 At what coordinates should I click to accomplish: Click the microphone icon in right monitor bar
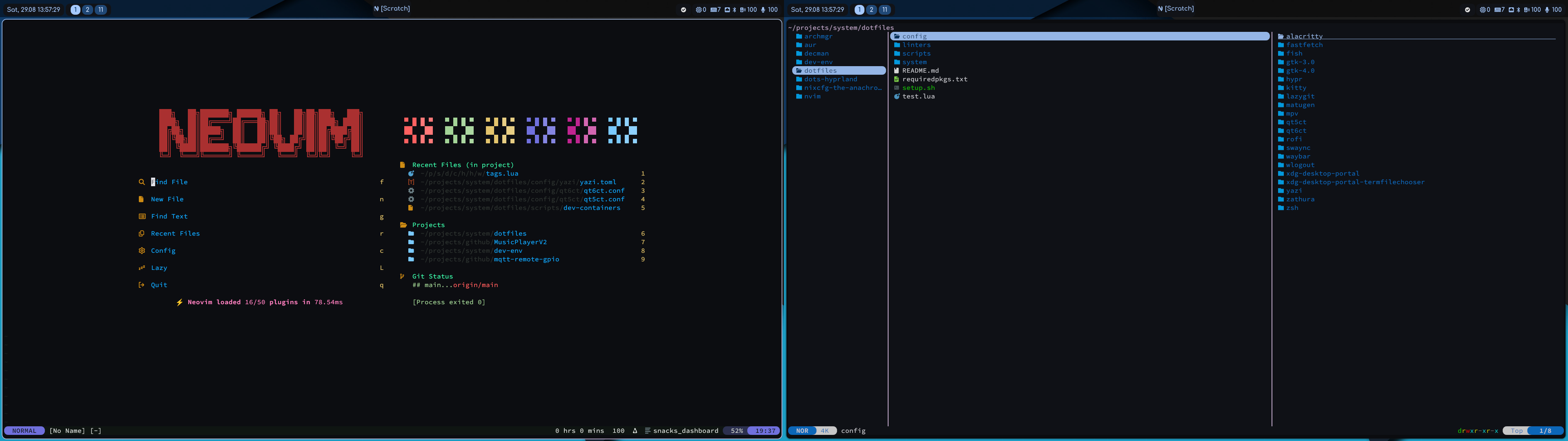coord(1547,10)
